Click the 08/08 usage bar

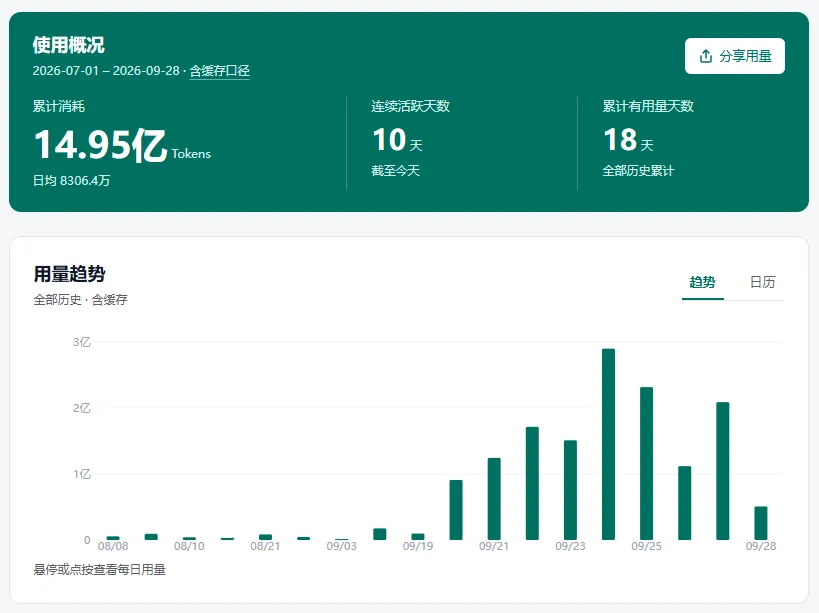[x=113, y=538]
